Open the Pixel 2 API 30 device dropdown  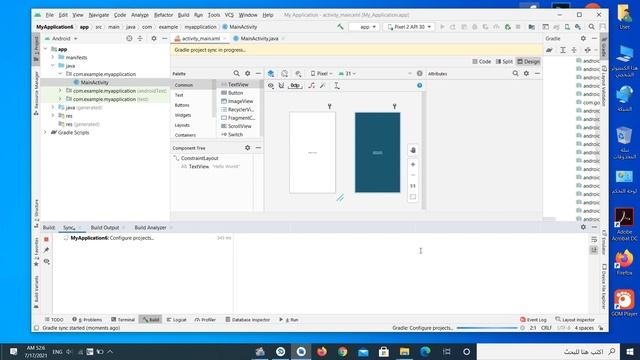(x=409, y=27)
